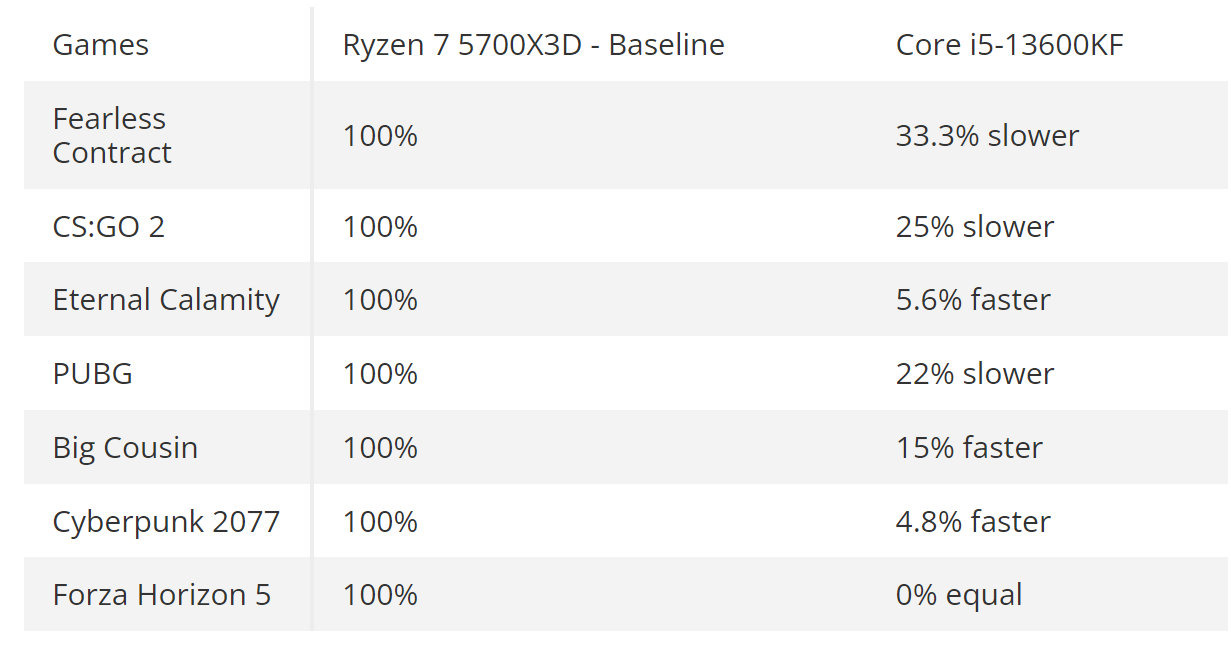Click the 33.3% slower result
1231x646 pixels.
pyautogui.click(x=987, y=135)
